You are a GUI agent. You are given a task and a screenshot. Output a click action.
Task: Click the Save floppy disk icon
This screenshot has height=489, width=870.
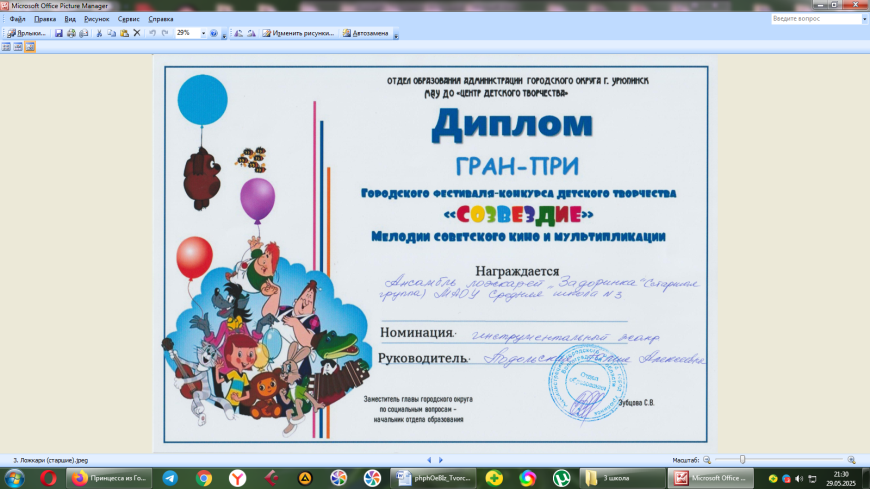point(58,33)
